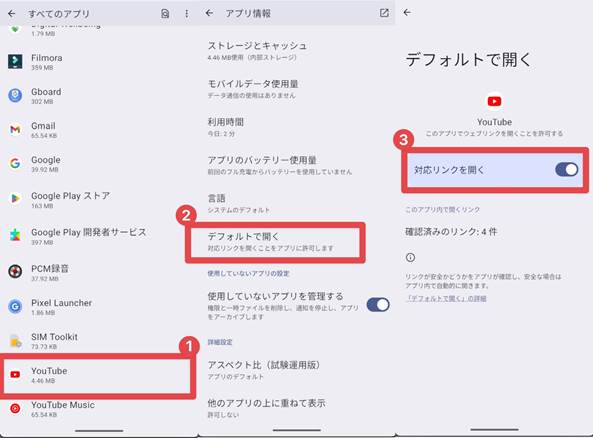Tap the Gmail app icon
Screen dimensions: 593x438
point(15,129)
